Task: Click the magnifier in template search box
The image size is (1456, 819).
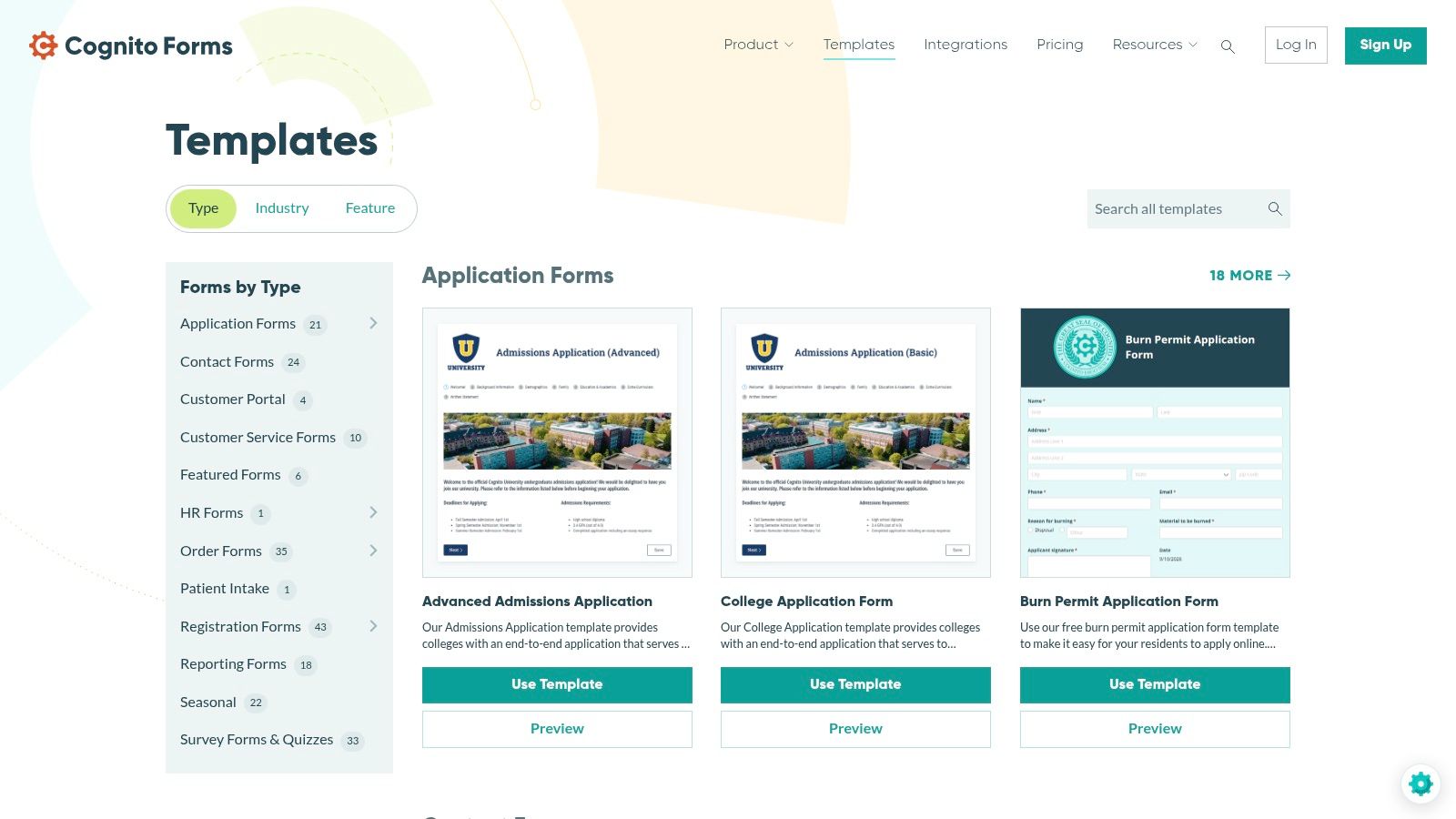Action: [1275, 208]
